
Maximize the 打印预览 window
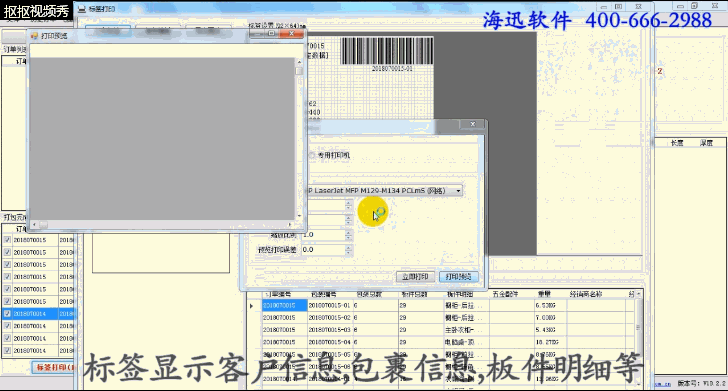[x=272, y=33]
